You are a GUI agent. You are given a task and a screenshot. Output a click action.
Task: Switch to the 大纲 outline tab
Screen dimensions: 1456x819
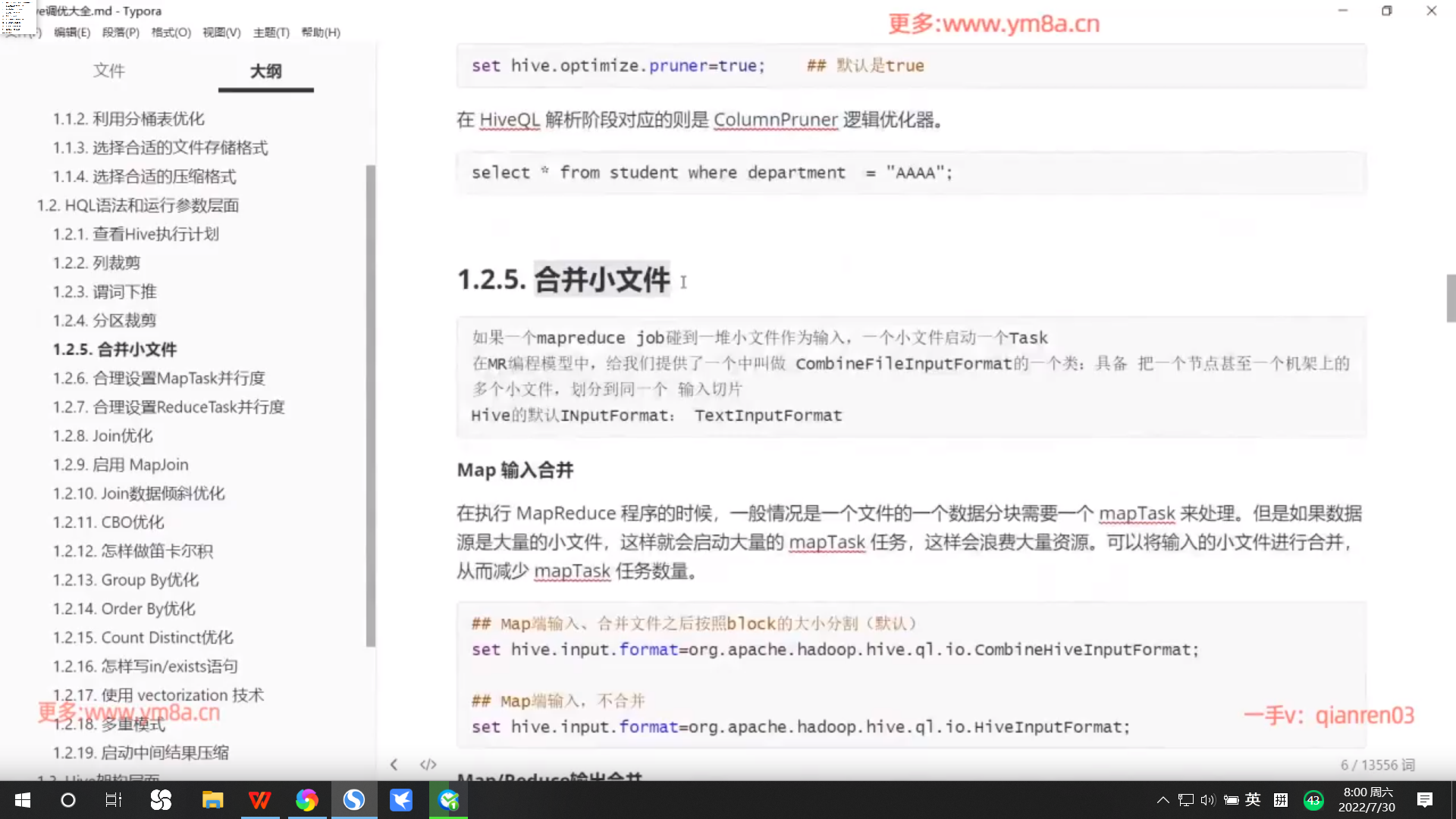point(265,71)
